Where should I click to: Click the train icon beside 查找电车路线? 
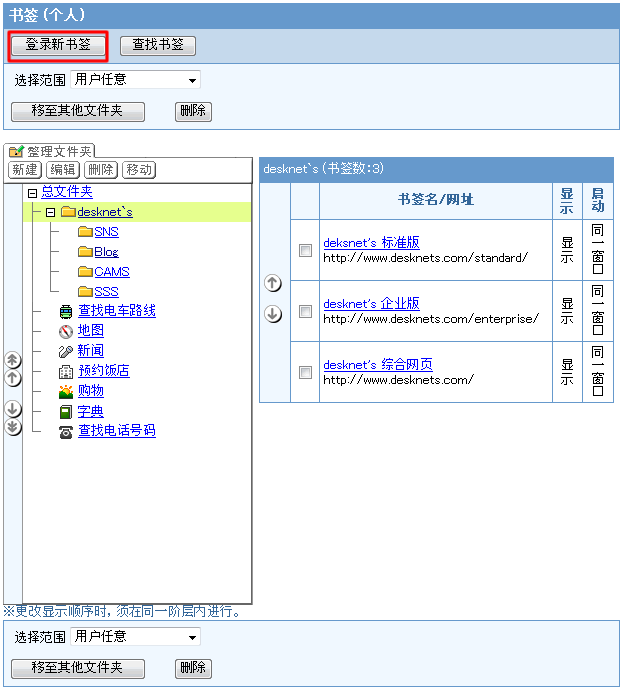[x=66, y=312]
